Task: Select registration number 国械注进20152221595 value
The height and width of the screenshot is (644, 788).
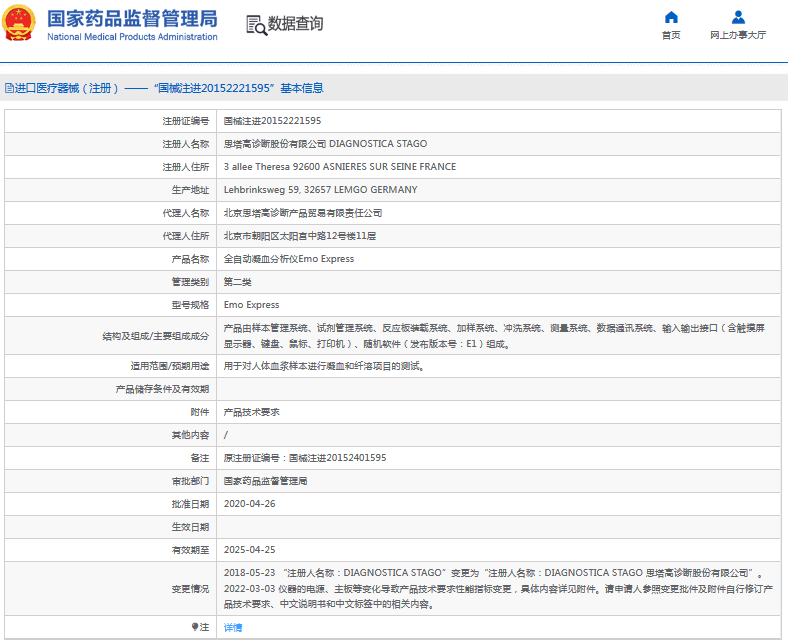Action: coord(272,121)
